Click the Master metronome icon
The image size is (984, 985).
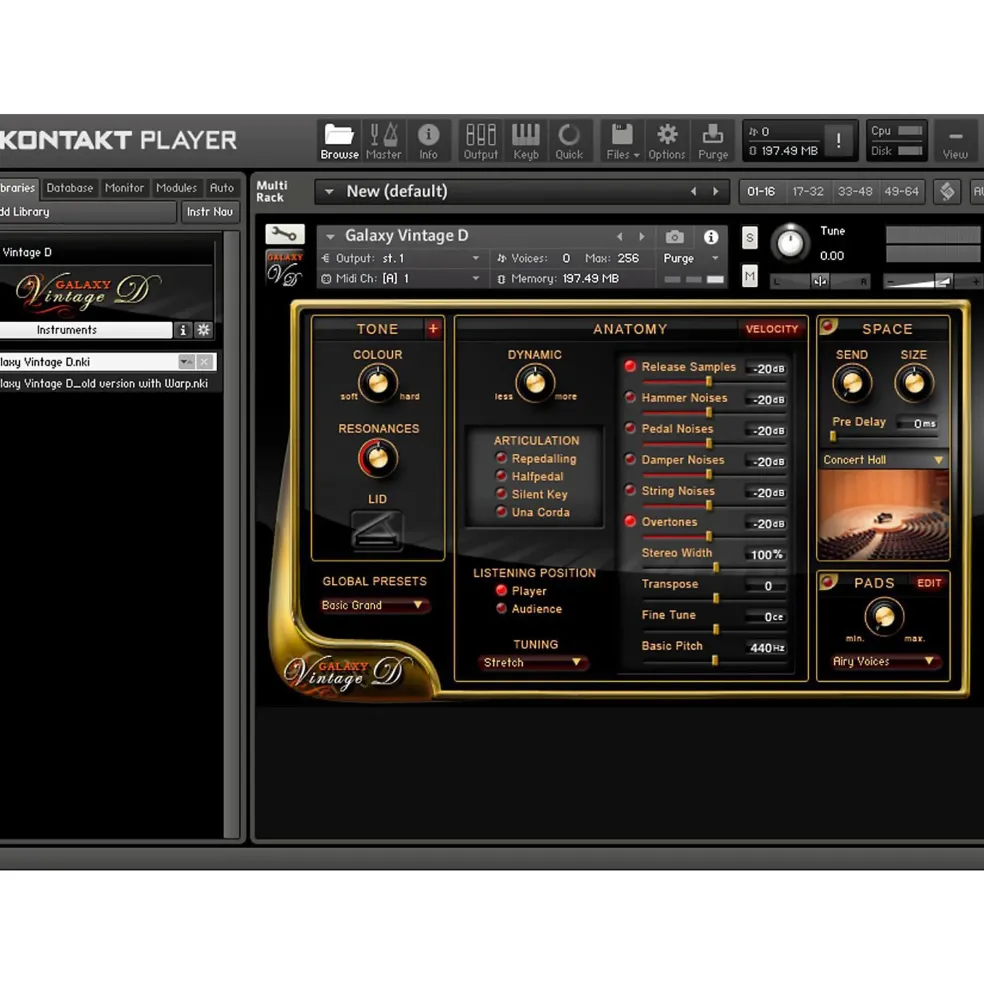(x=383, y=141)
